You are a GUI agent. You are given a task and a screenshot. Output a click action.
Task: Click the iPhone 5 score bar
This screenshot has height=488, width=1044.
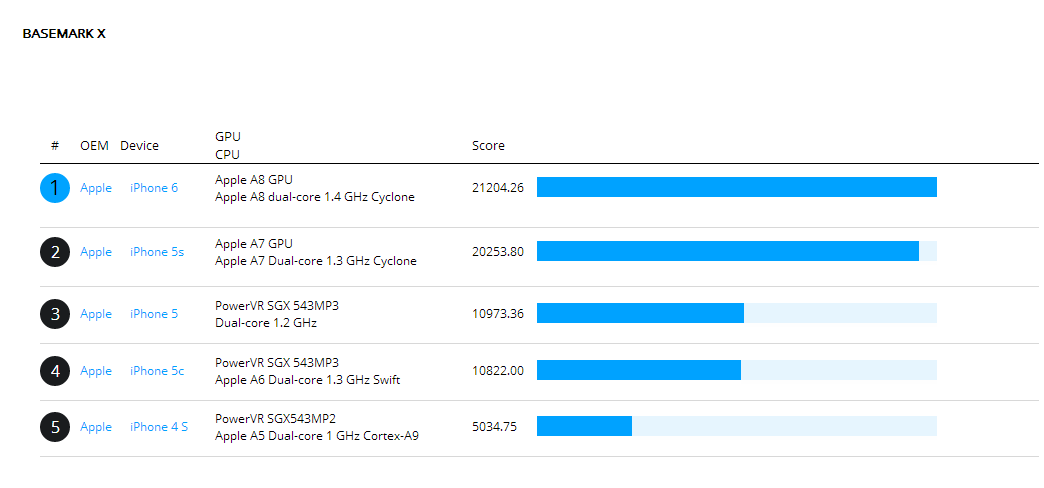point(736,313)
